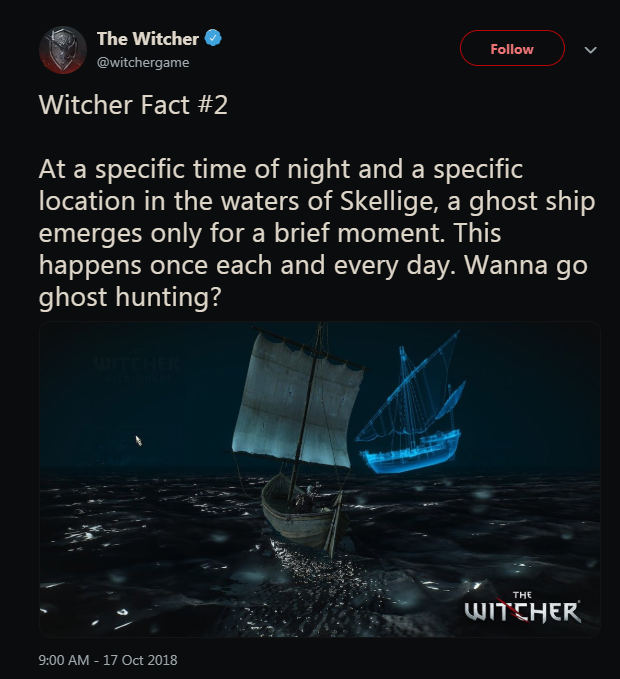Image resolution: width=620 pixels, height=679 pixels.
Task: Click the mouse cursor in the image
Action: [x=139, y=440]
